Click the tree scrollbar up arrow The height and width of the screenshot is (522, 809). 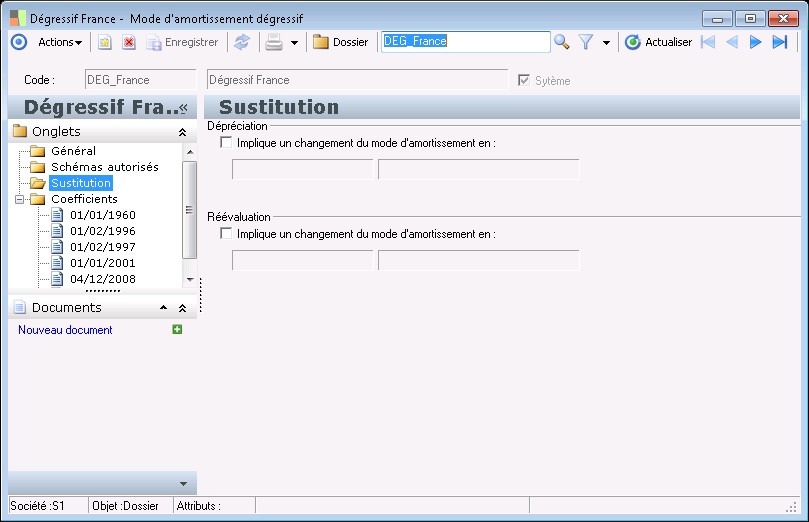point(190,152)
